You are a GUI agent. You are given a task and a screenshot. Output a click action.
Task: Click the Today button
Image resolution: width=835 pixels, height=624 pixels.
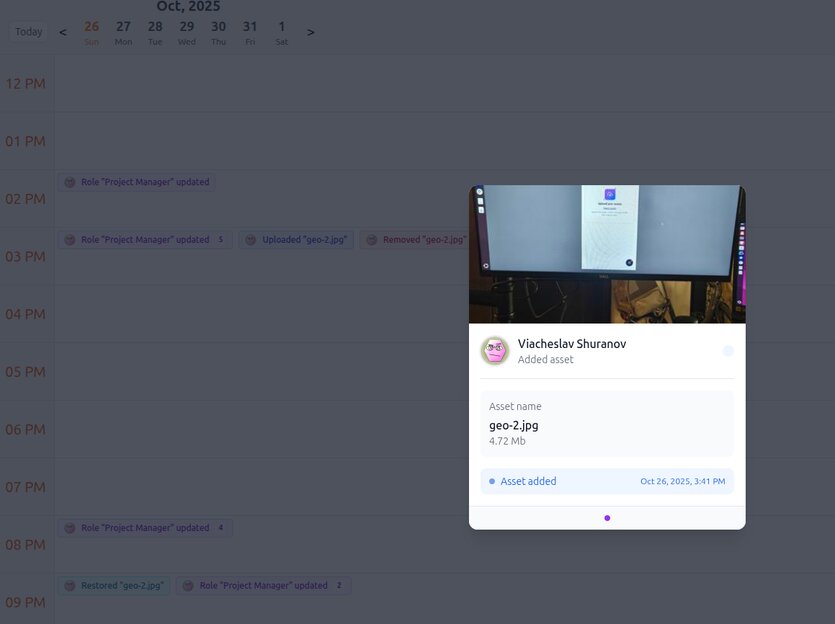28,31
